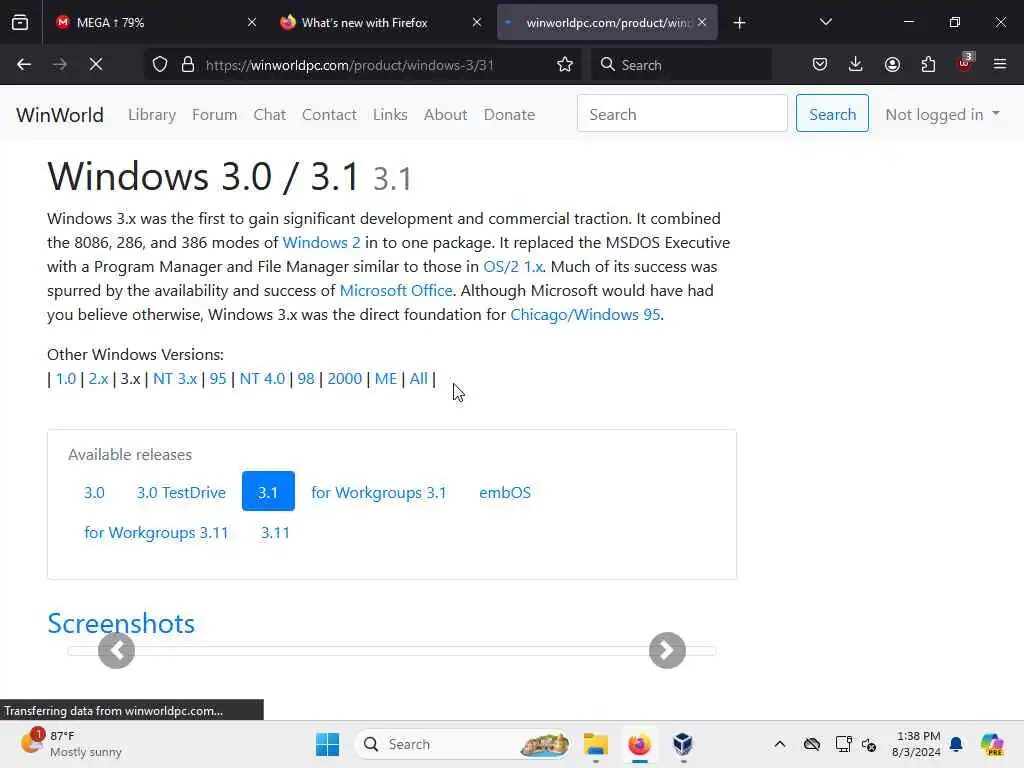Open tracking protection shield icon

[x=160, y=65]
